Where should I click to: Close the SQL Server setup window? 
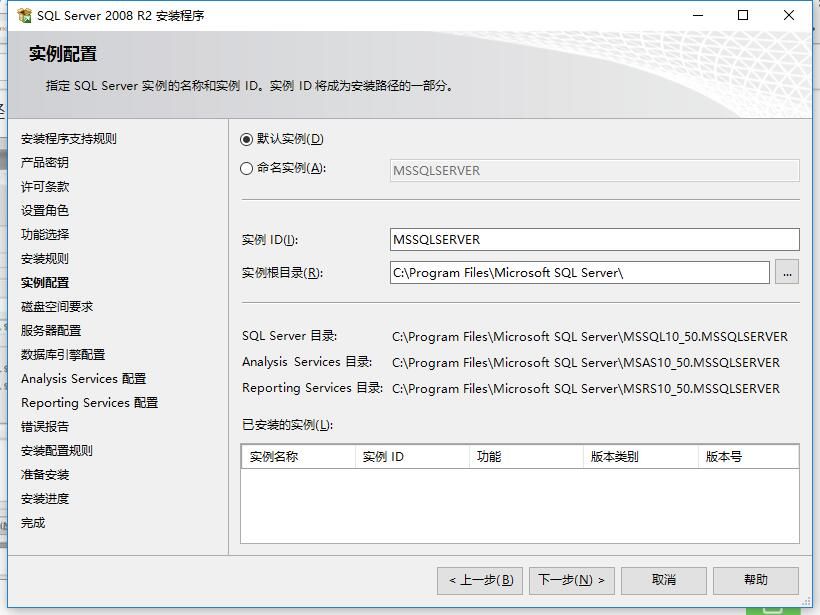(x=789, y=15)
